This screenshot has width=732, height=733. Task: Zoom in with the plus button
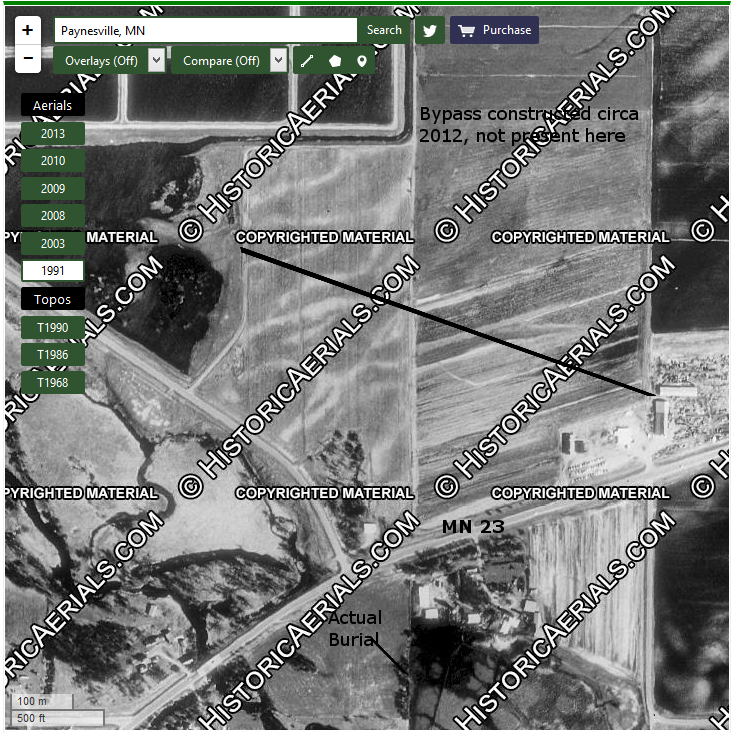pos(27,30)
